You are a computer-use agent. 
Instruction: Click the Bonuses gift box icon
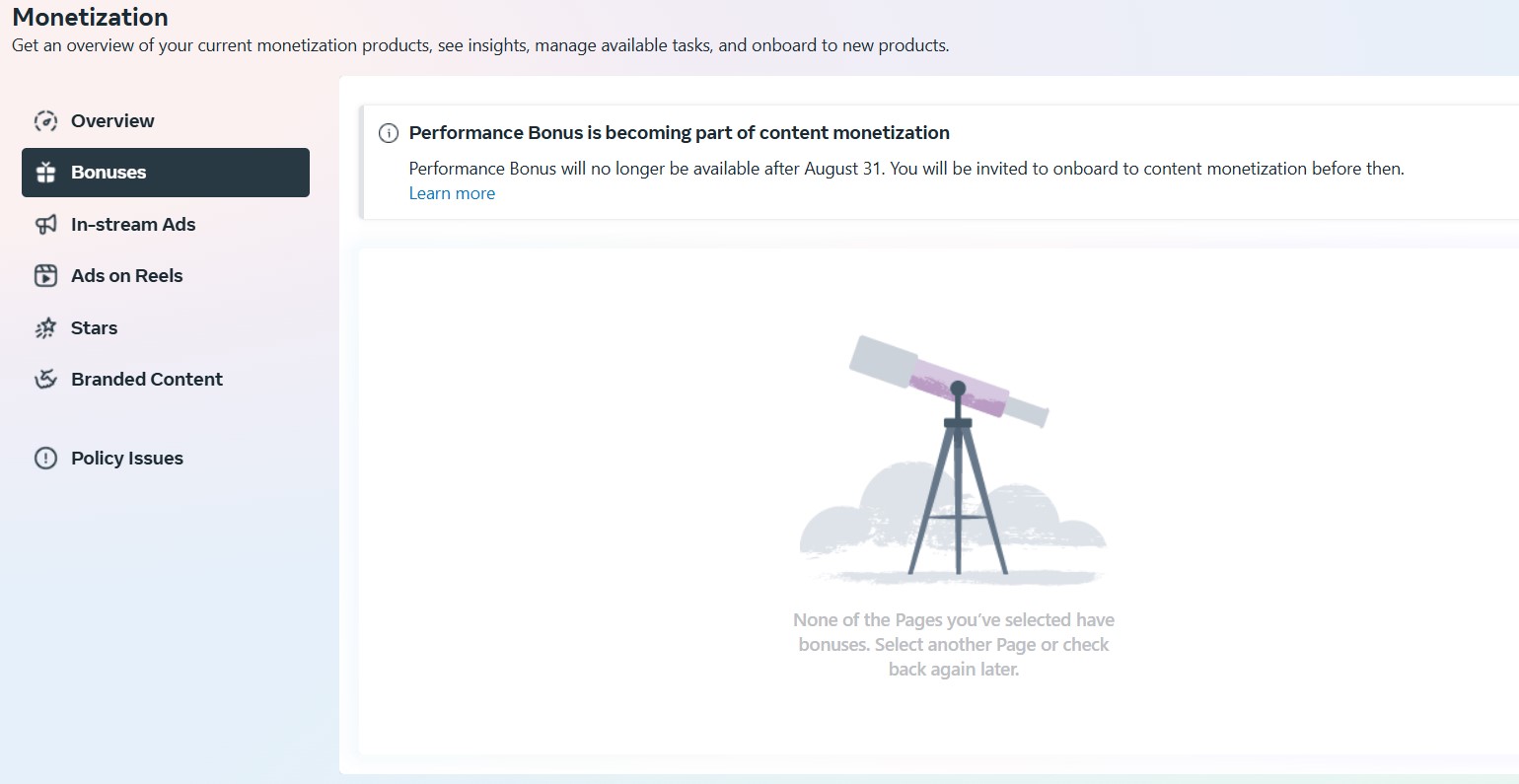click(45, 173)
